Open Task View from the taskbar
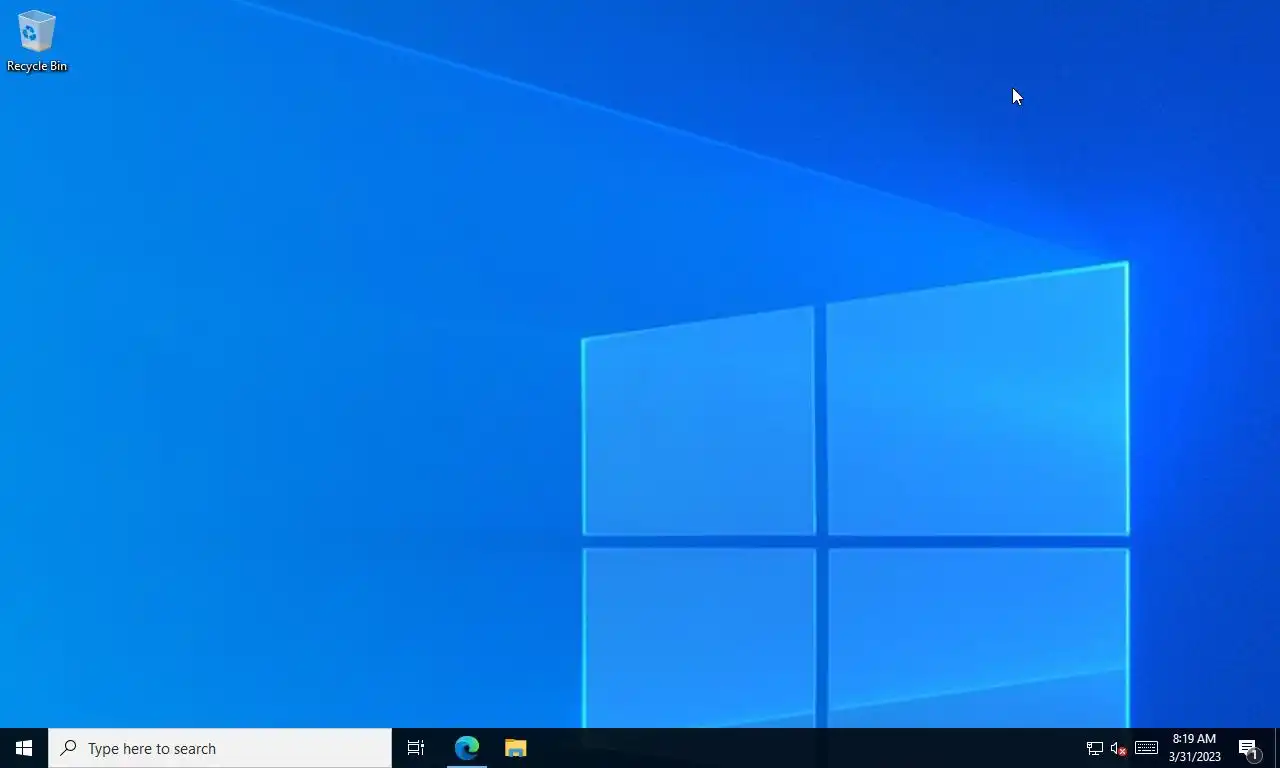 [416, 748]
